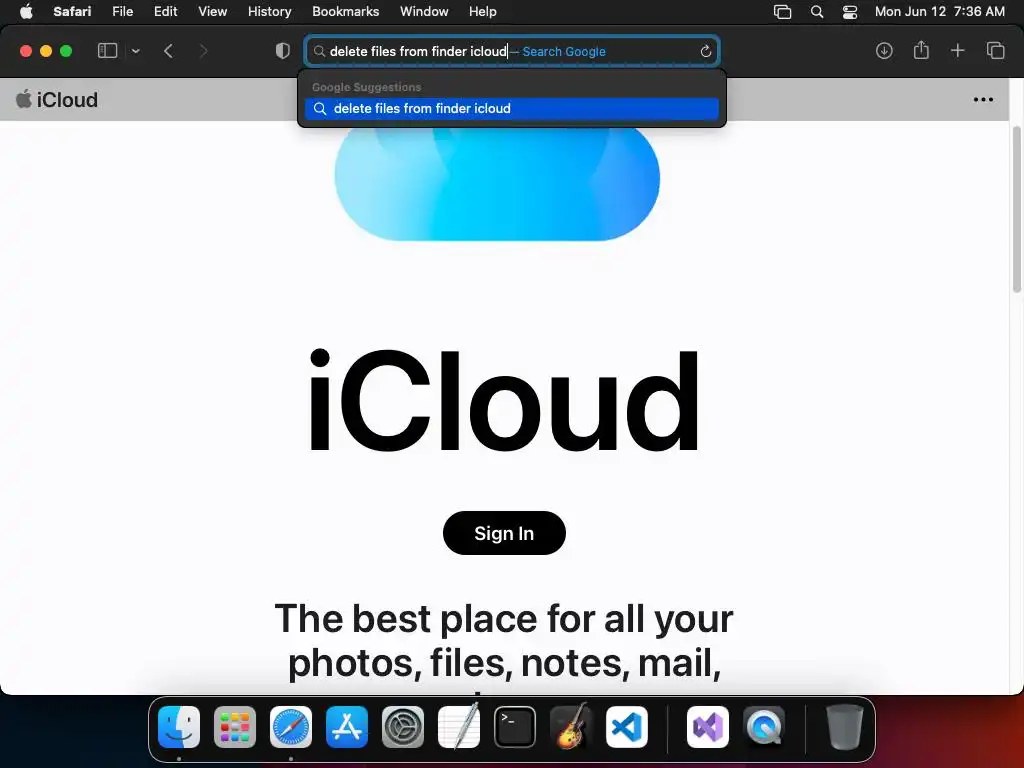Click the blue iCloud cloud image
This screenshot has width=1024, height=768.
(497, 184)
